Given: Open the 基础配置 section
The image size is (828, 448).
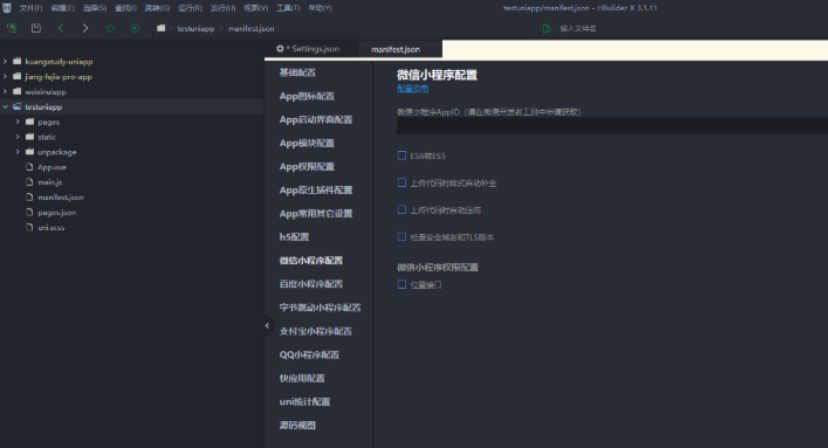Looking at the screenshot, I should [x=297, y=72].
